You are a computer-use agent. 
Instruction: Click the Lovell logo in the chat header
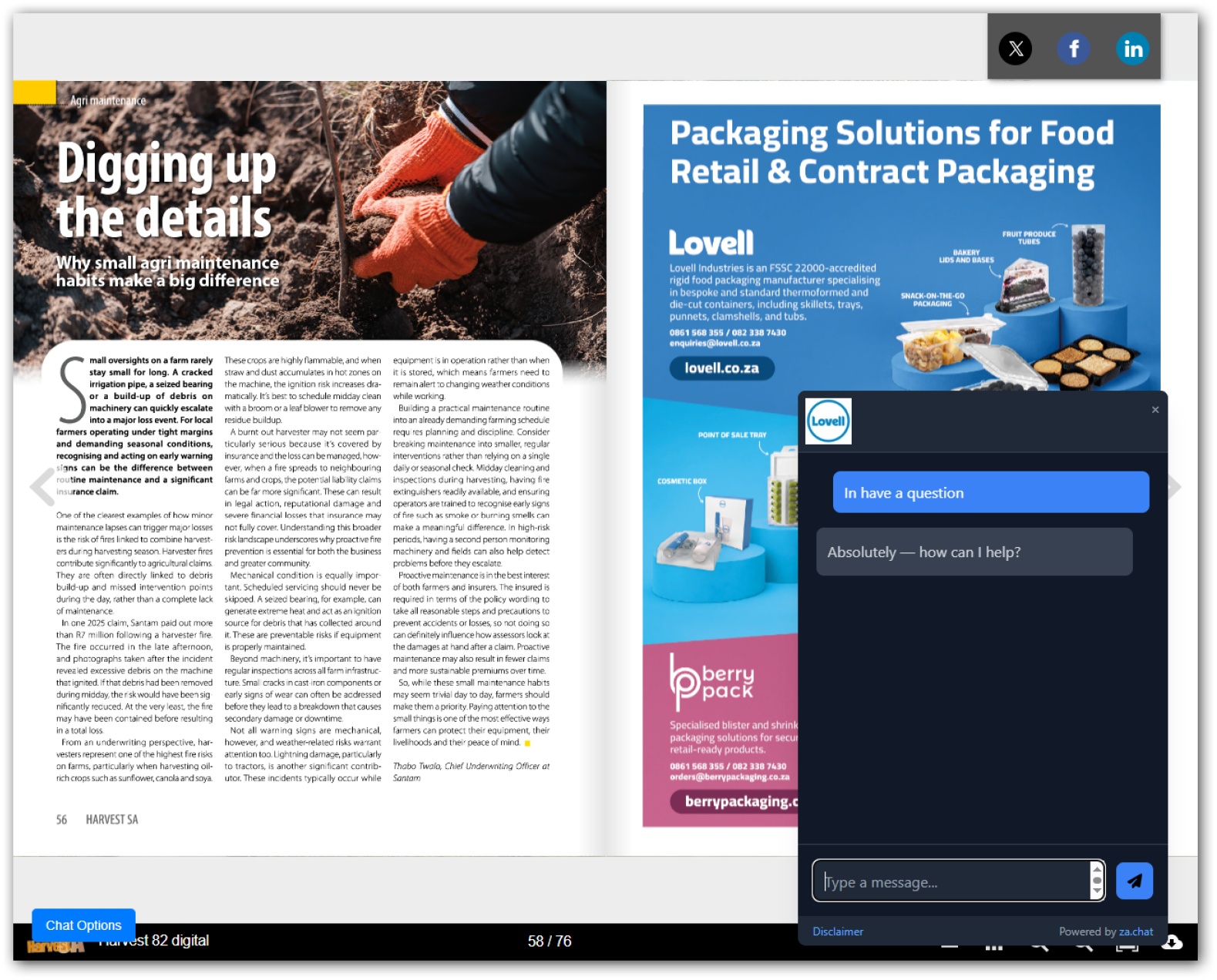828,421
